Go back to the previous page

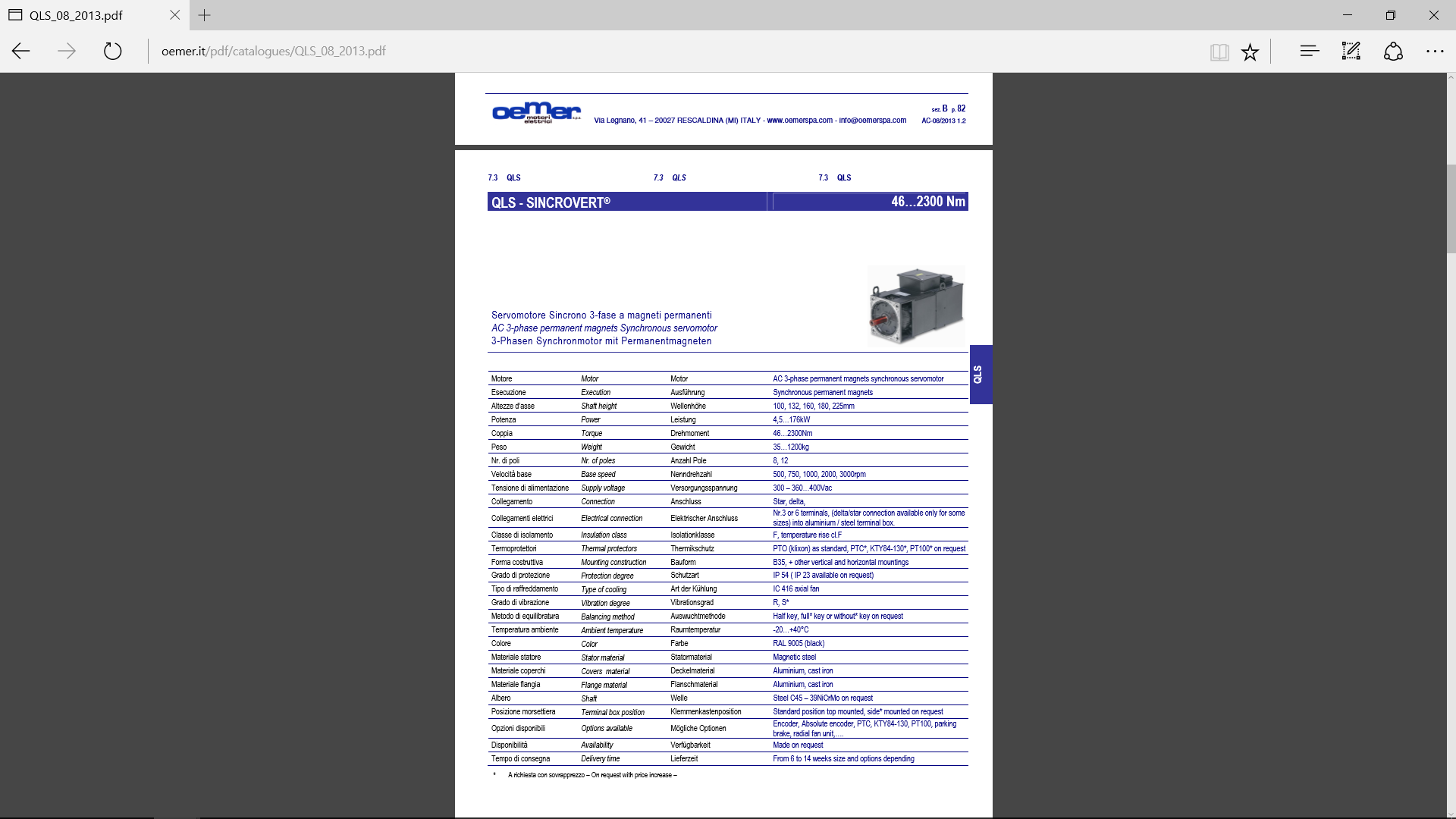pos(21,51)
